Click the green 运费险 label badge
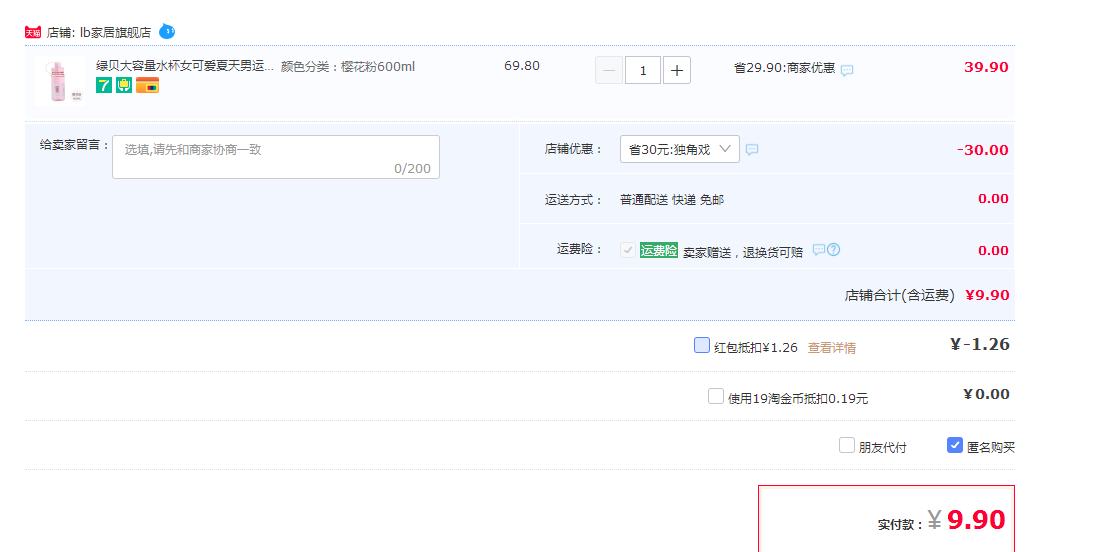1108x552 pixels. [659, 250]
